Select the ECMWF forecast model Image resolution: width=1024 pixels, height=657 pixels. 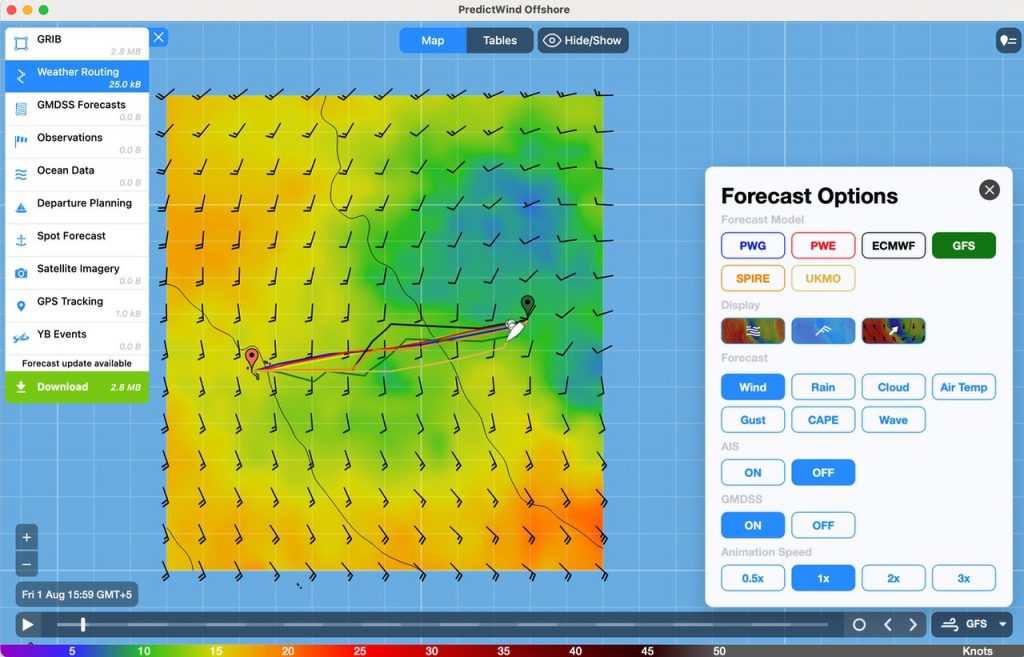(893, 246)
